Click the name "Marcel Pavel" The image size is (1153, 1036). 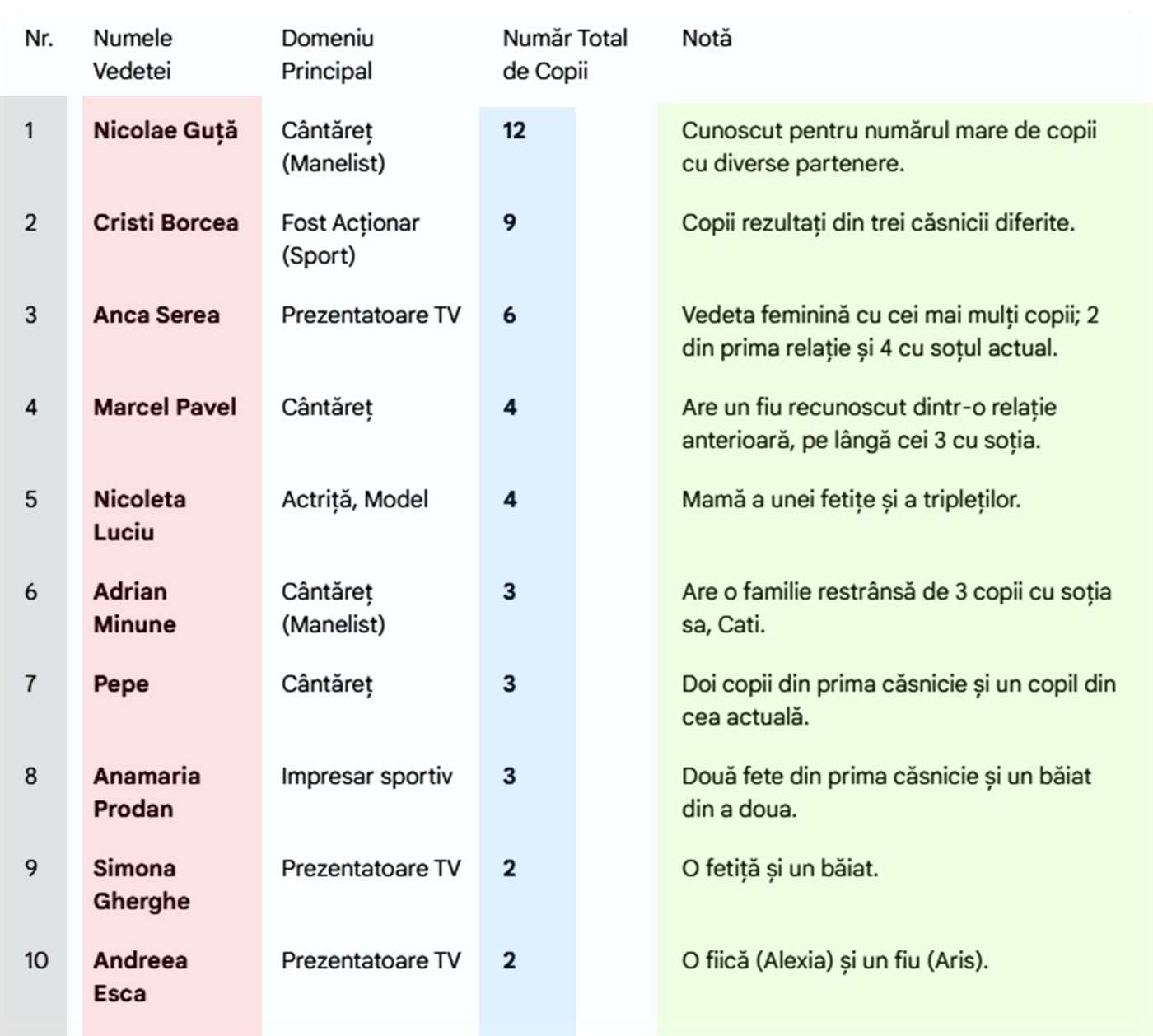(x=165, y=408)
